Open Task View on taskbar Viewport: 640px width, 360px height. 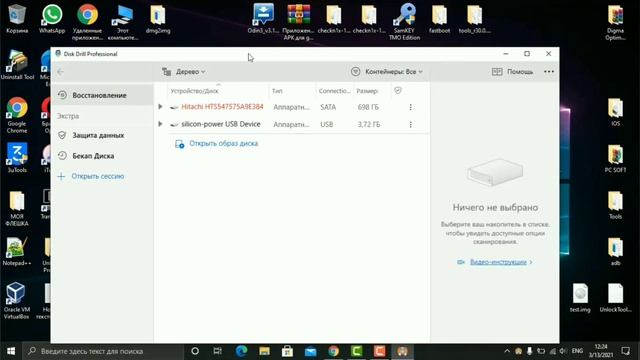point(218,351)
